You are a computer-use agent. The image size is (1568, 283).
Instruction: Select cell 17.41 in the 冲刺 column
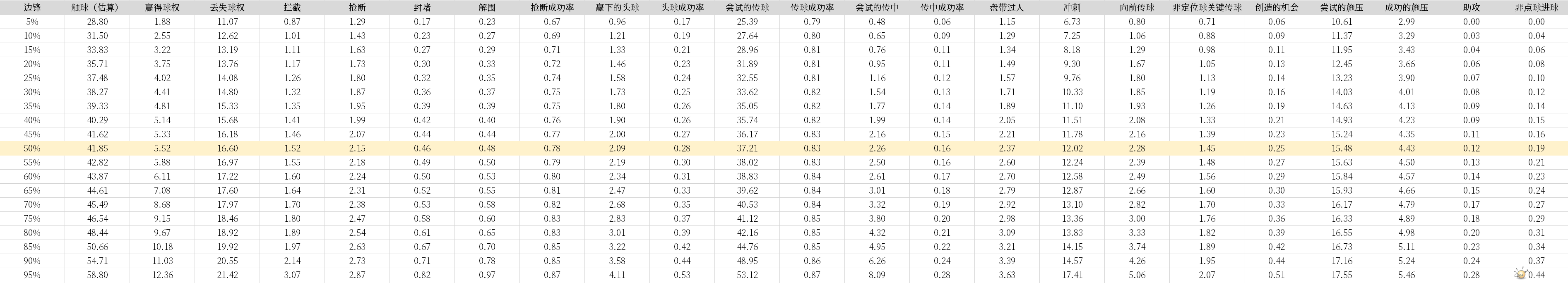pyautogui.click(x=1072, y=275)
